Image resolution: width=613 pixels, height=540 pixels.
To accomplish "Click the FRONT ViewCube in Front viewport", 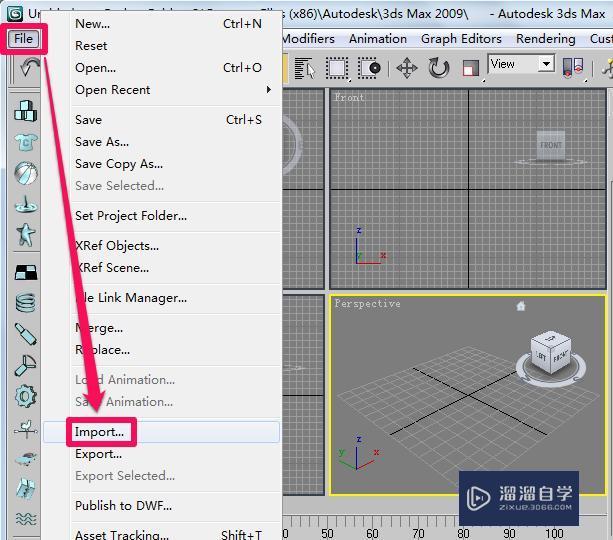I will 550,145.
